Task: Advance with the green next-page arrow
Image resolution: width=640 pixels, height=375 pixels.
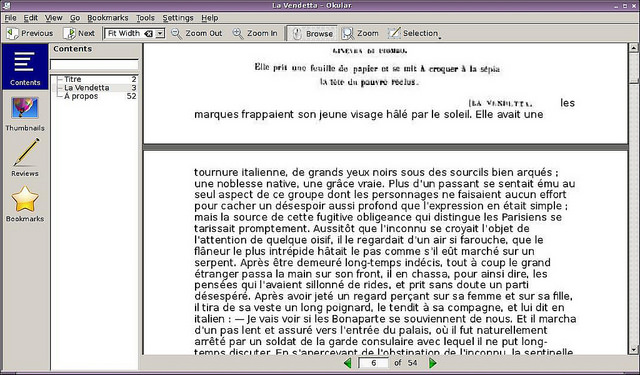Action: click(x=433, y=363)
